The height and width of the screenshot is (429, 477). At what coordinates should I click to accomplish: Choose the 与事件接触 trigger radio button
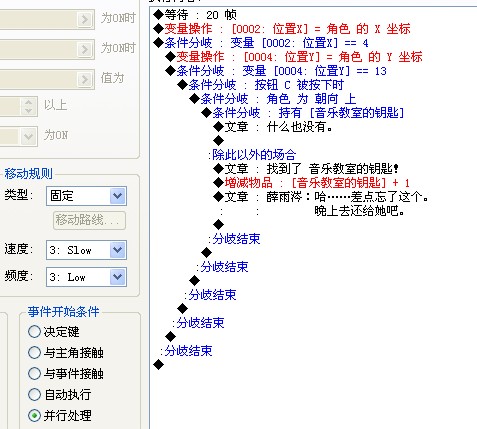coord(34,373)
